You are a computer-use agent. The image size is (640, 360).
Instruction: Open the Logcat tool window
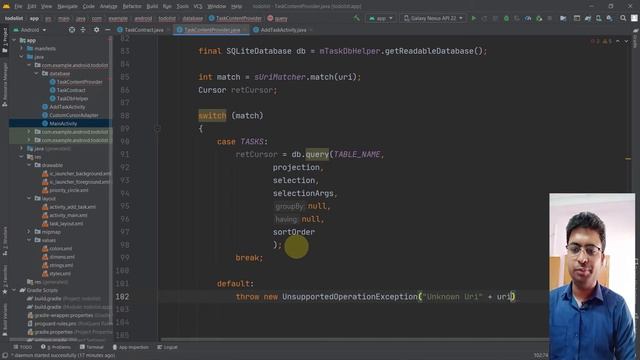(x=167, y=347)
